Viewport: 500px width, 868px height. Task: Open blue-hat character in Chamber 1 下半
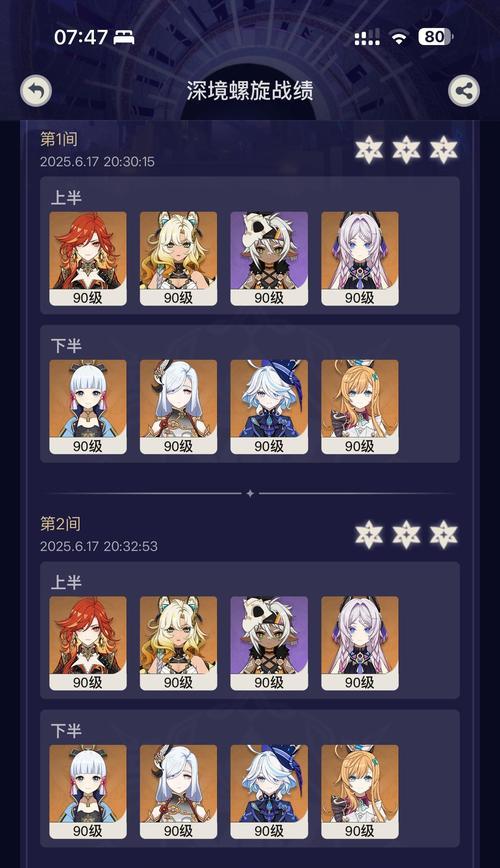(x=269, y=407)
